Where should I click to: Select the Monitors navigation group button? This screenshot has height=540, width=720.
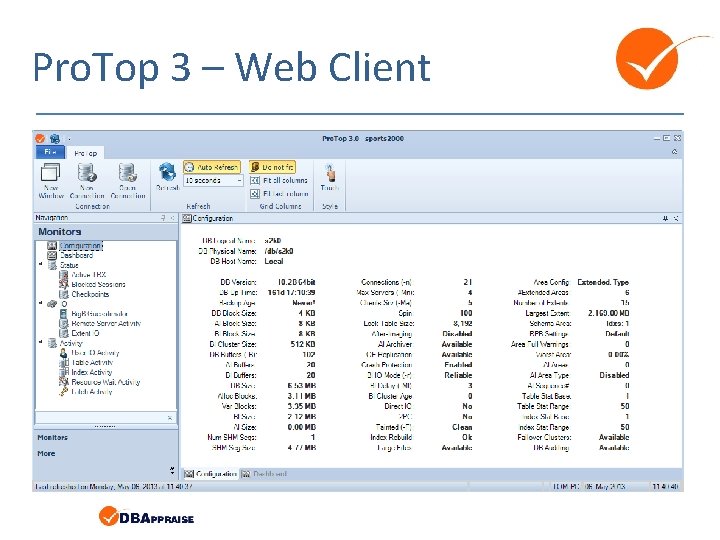coord(105,438)
